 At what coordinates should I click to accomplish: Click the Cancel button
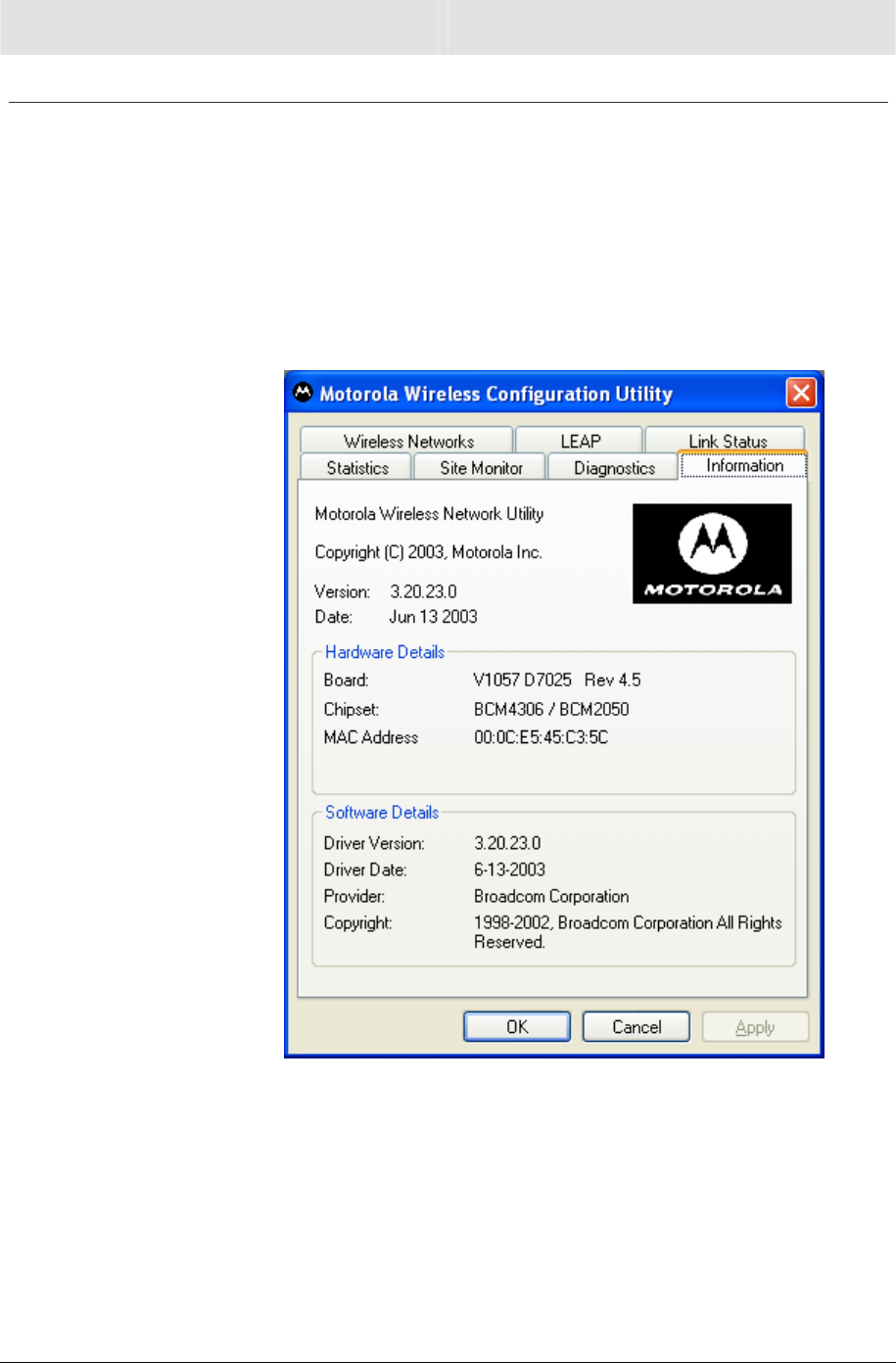pos(637,1027)
